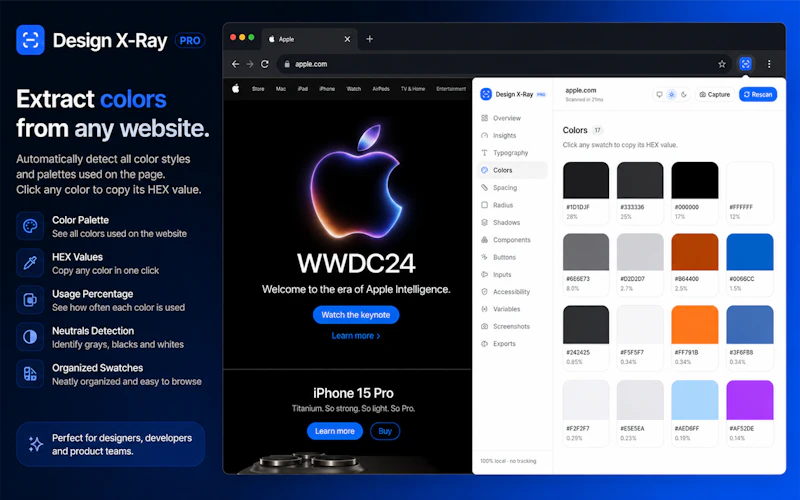Click the browser forward arrow
Screen dimensions: 800x500
coord(249,64)
